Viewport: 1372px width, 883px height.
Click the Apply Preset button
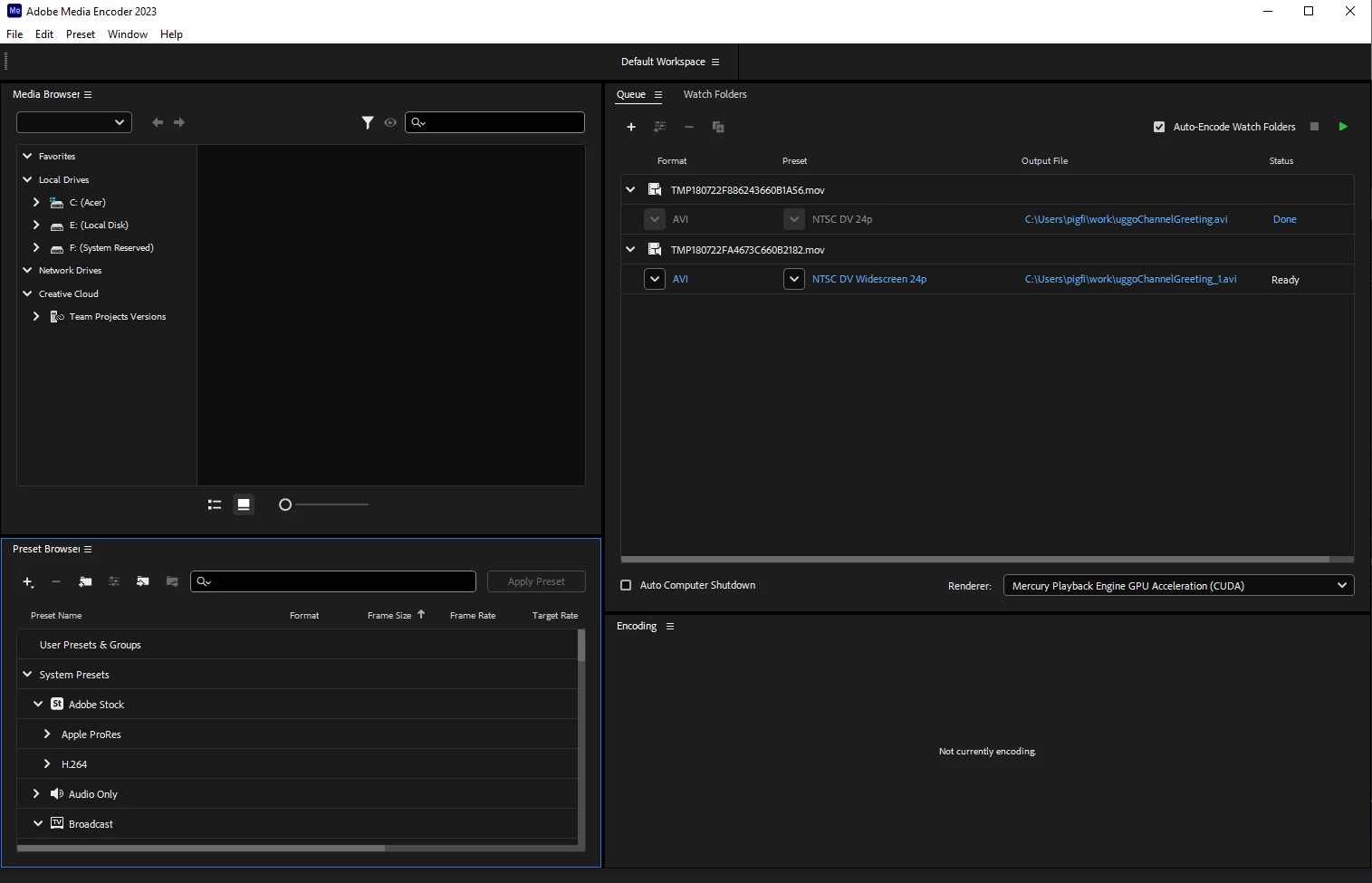click(x=536, y=581)
